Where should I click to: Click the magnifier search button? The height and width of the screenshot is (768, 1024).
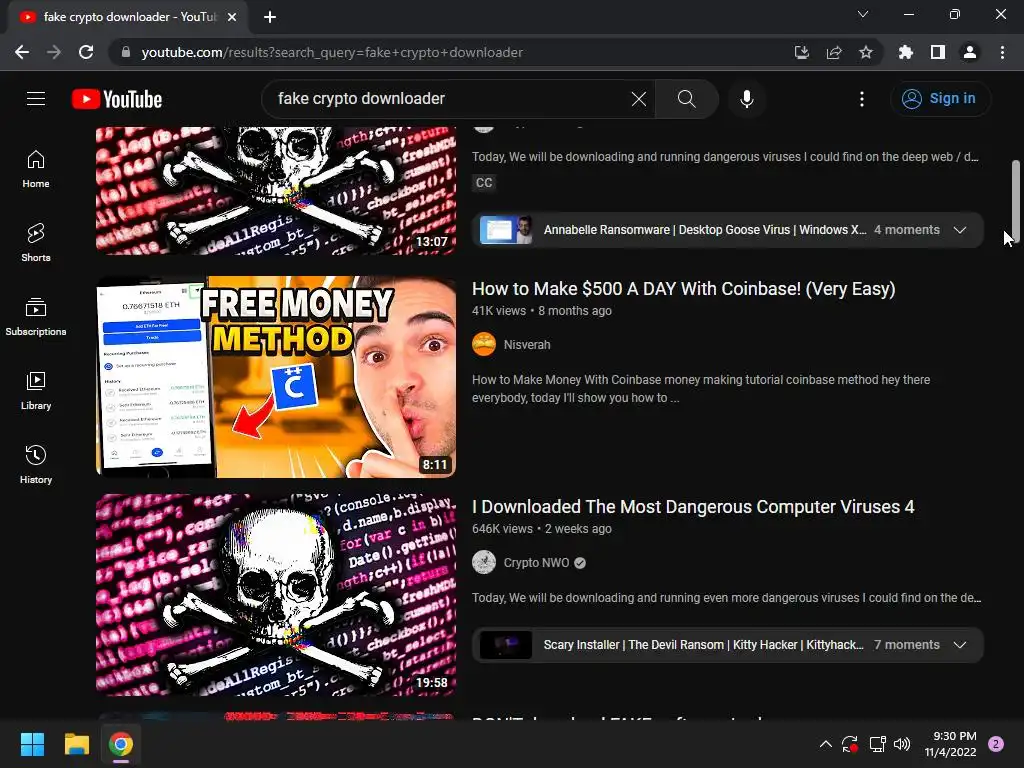coord(686,99)
